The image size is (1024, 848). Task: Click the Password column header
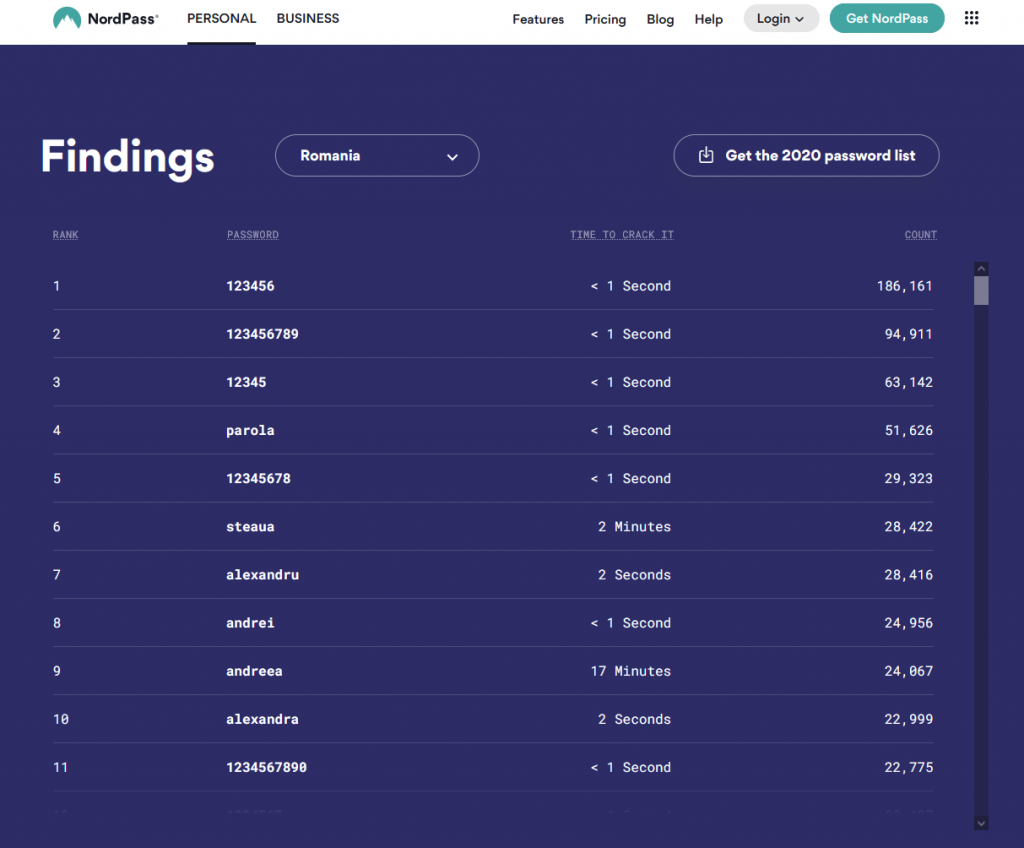(x=253, y=235)
